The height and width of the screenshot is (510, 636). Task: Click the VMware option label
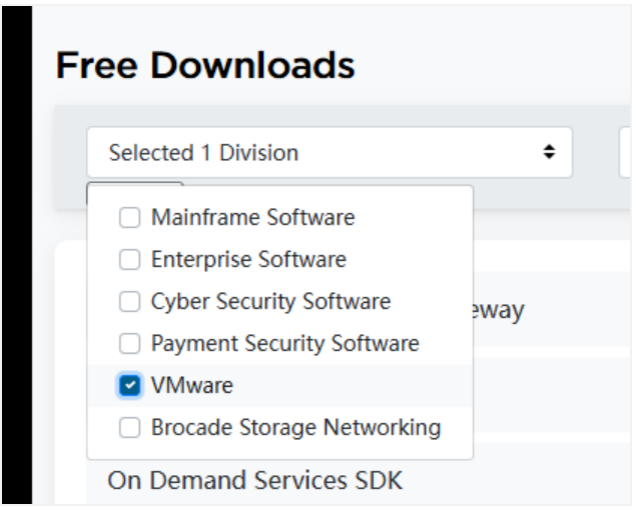[192, 385]
